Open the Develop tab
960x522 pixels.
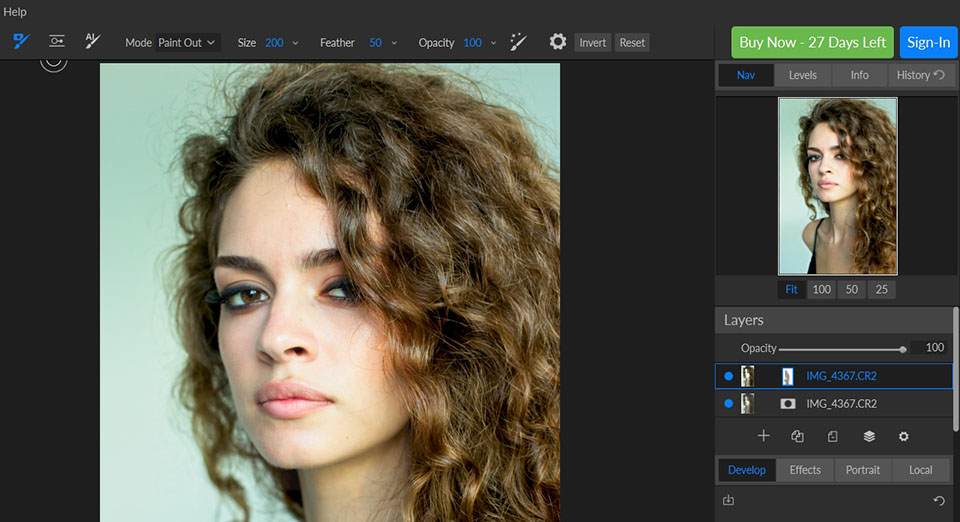click(746, 470)
